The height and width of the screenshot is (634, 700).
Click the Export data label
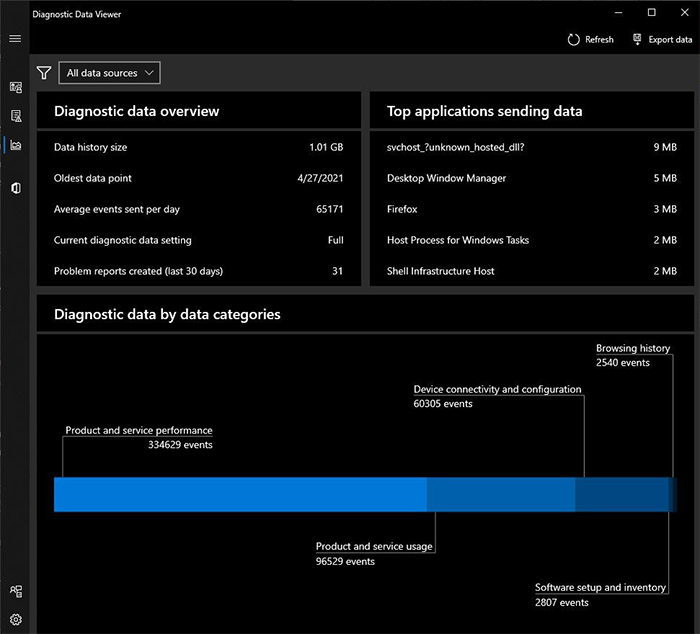pyautogui.click(x=670, y=40)
